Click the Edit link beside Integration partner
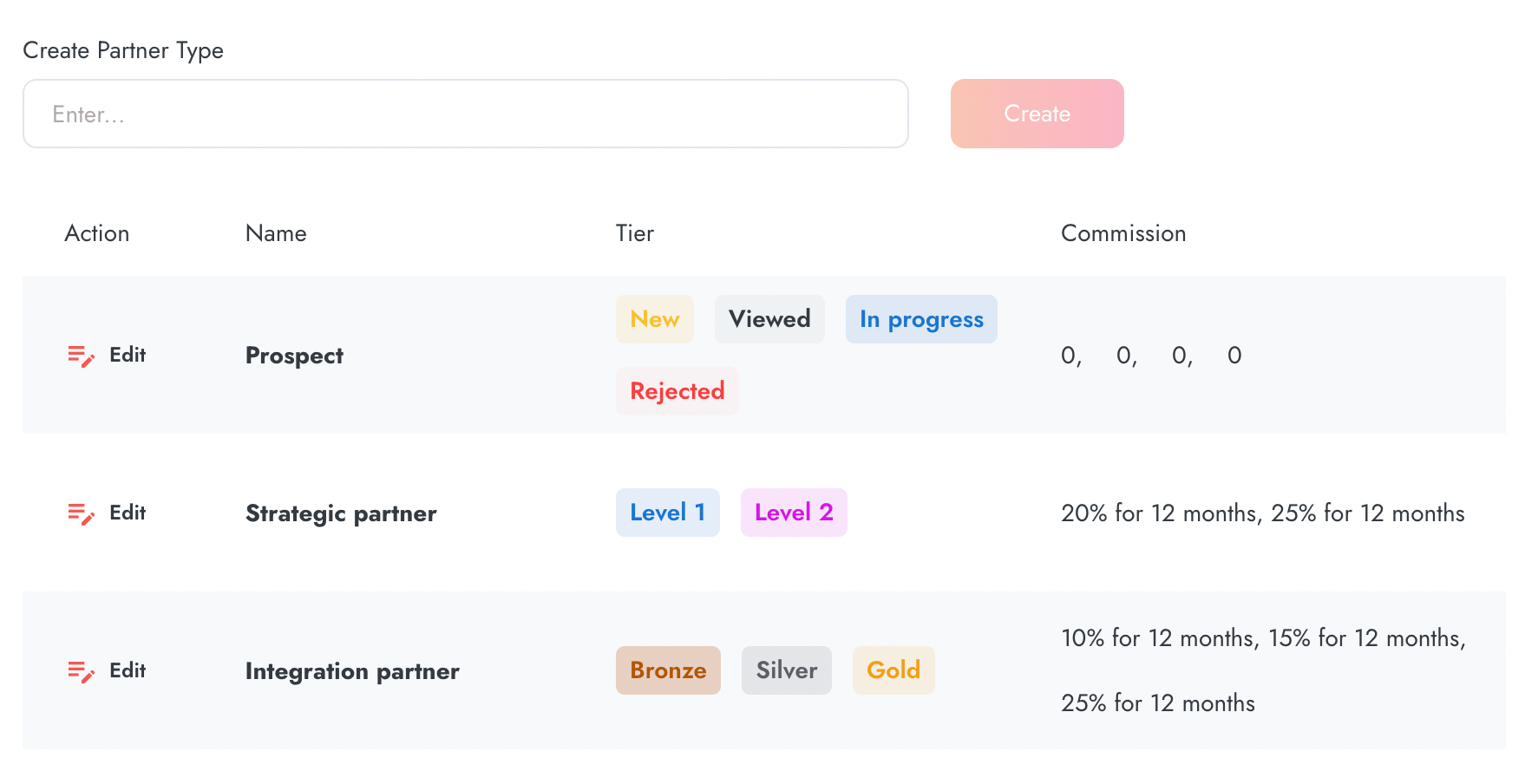This screenshot has height=784, width=1525. click(x=128, y=670)
